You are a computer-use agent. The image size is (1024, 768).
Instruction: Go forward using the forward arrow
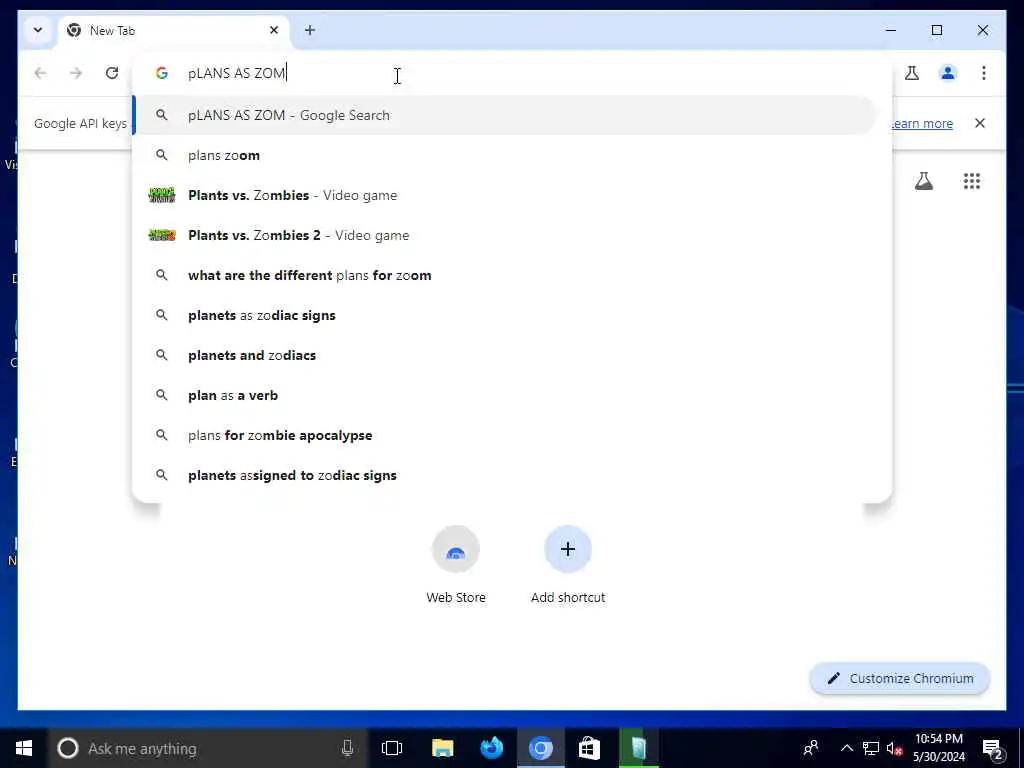[76, 73]
